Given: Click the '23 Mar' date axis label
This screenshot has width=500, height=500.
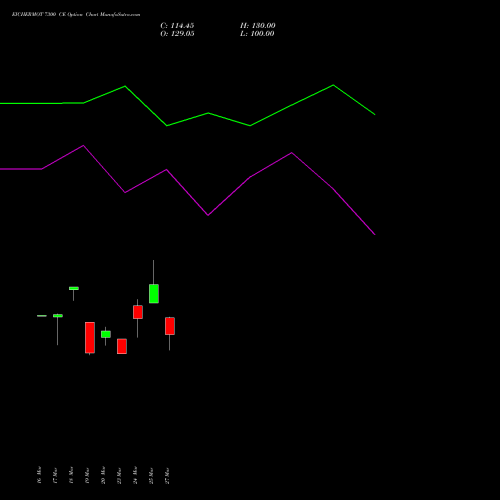Looking at the screenshot, I should [119, 475].
